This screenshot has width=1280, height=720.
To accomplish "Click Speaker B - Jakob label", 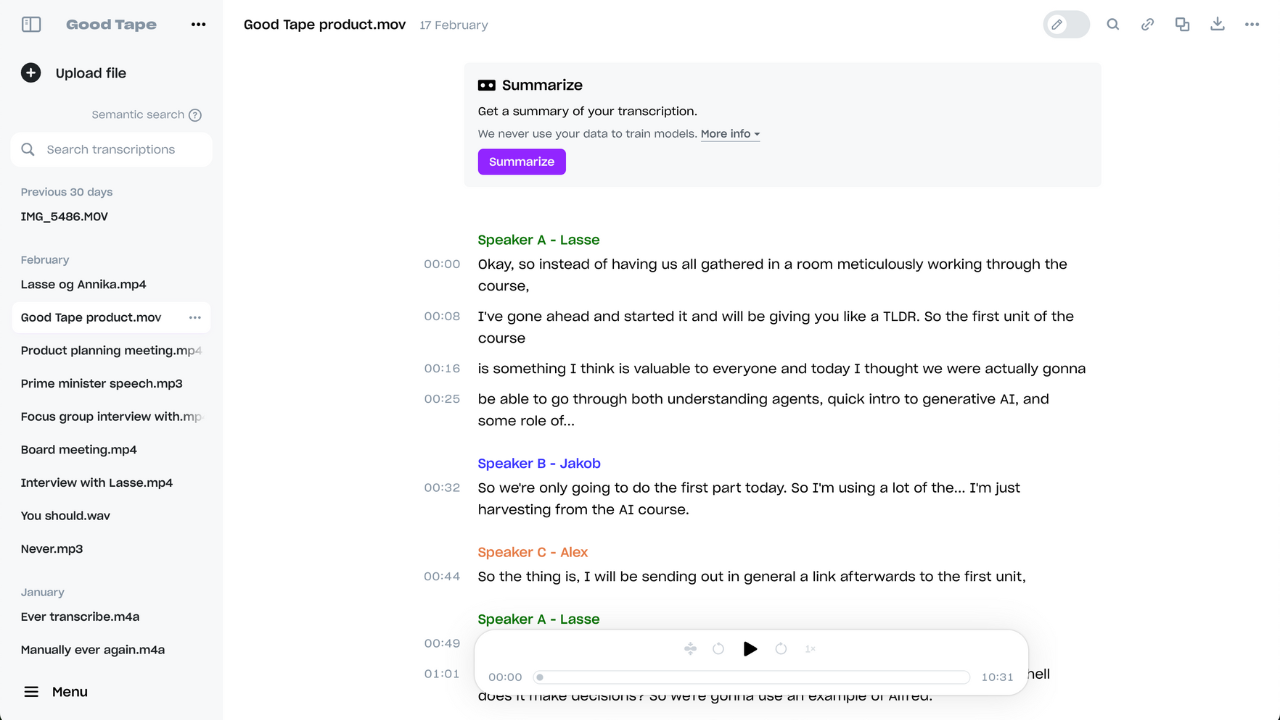I will 539,464.
